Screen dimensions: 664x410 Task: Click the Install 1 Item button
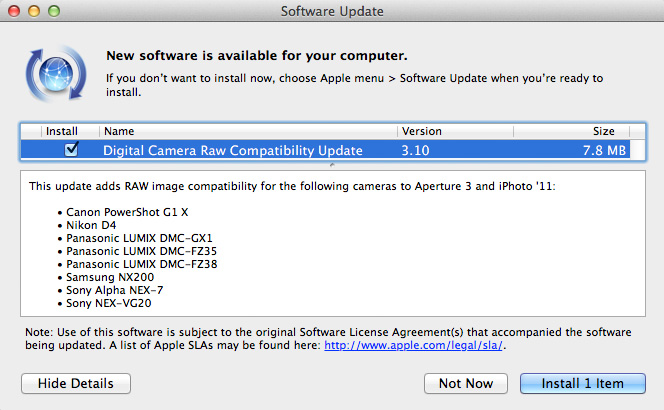pyautogui.click(x=583, y=383)
